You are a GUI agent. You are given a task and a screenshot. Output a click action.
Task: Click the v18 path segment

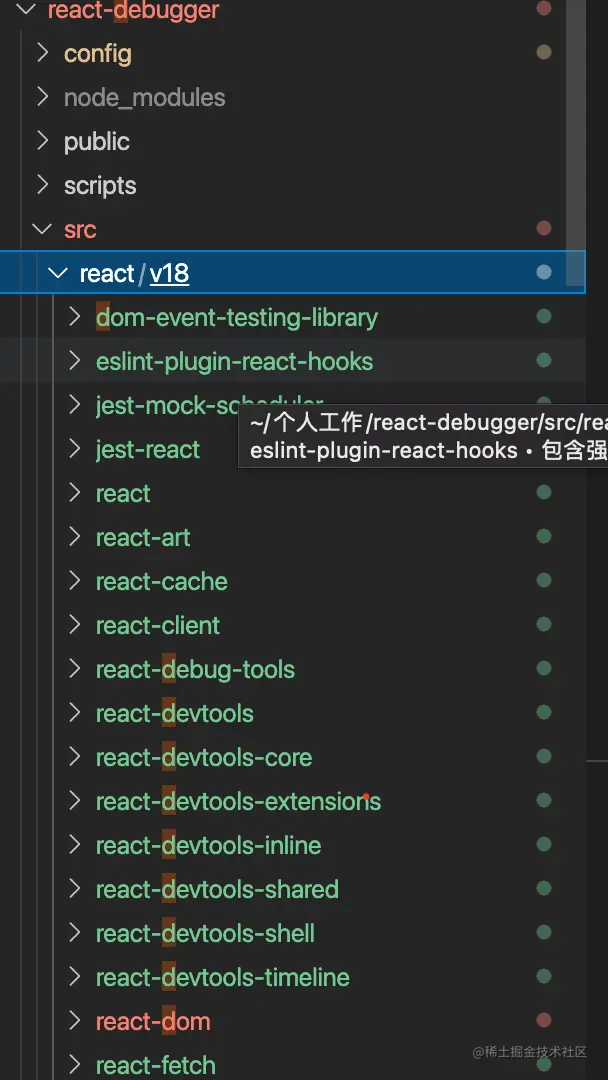169,274
